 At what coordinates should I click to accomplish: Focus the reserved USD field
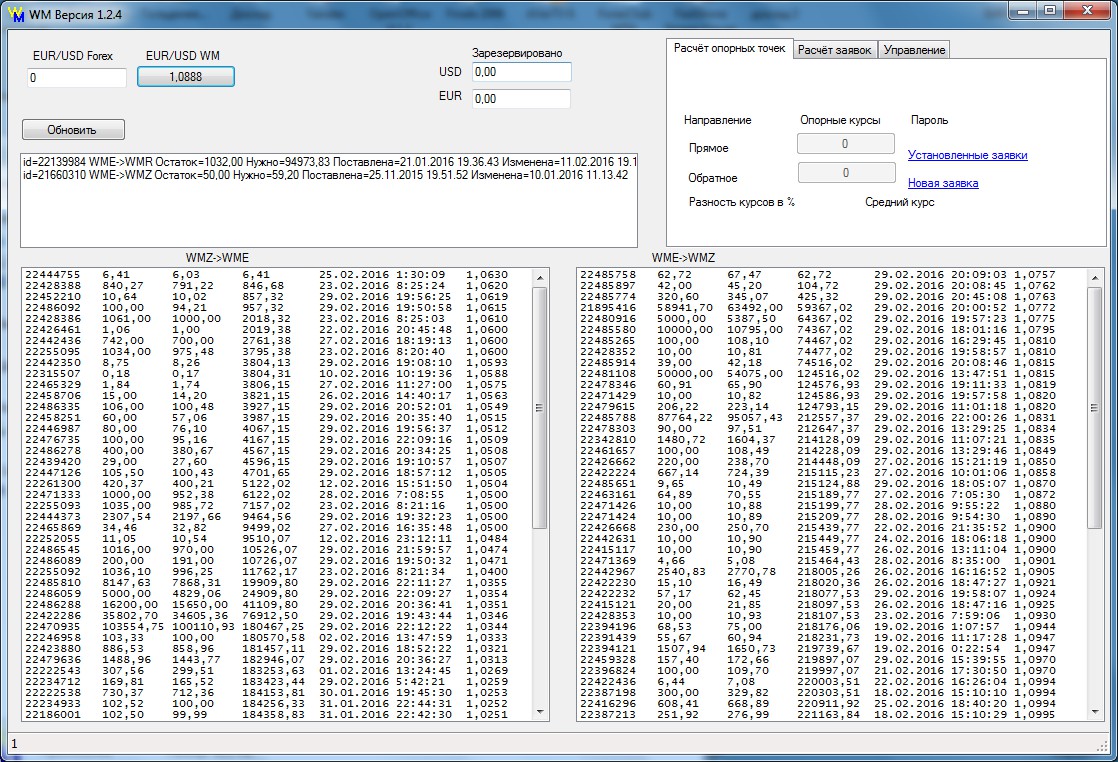pos(521,72)
